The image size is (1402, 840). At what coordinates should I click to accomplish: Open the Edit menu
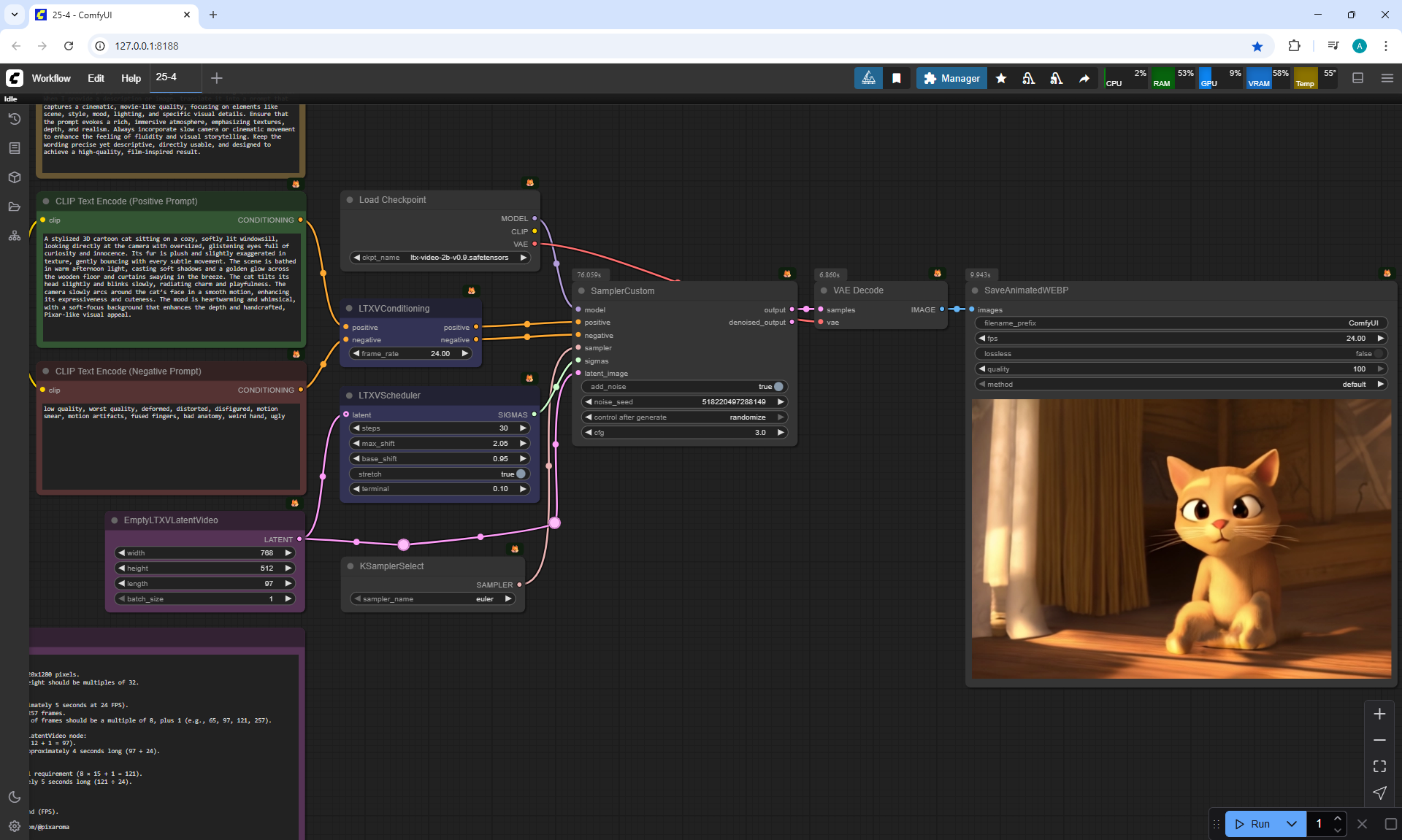tap(96, 78)
